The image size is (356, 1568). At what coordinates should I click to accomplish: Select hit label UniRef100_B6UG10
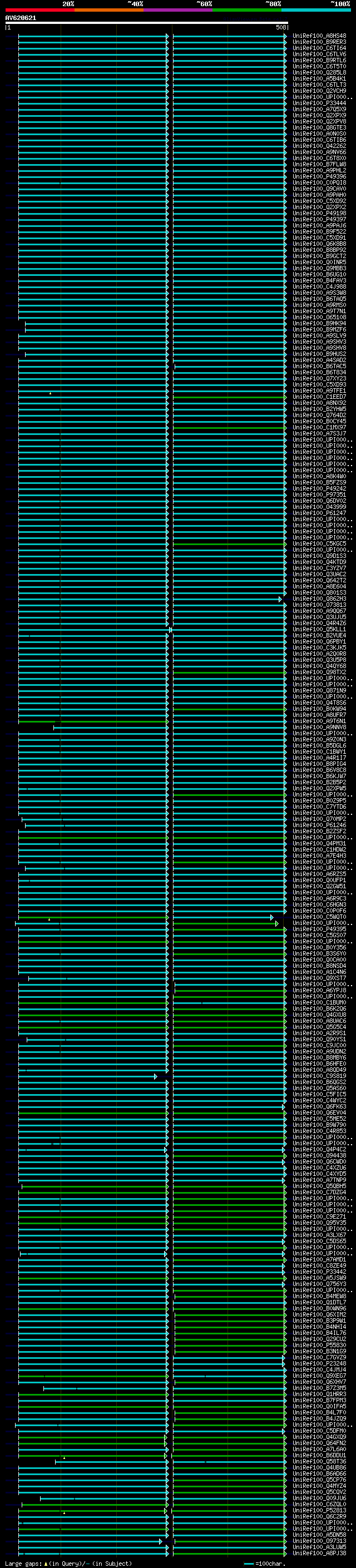tap(319, 274)
